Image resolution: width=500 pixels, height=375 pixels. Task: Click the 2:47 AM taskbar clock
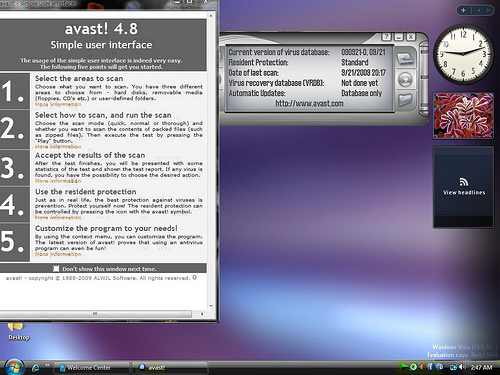click(x=481, y=367)
